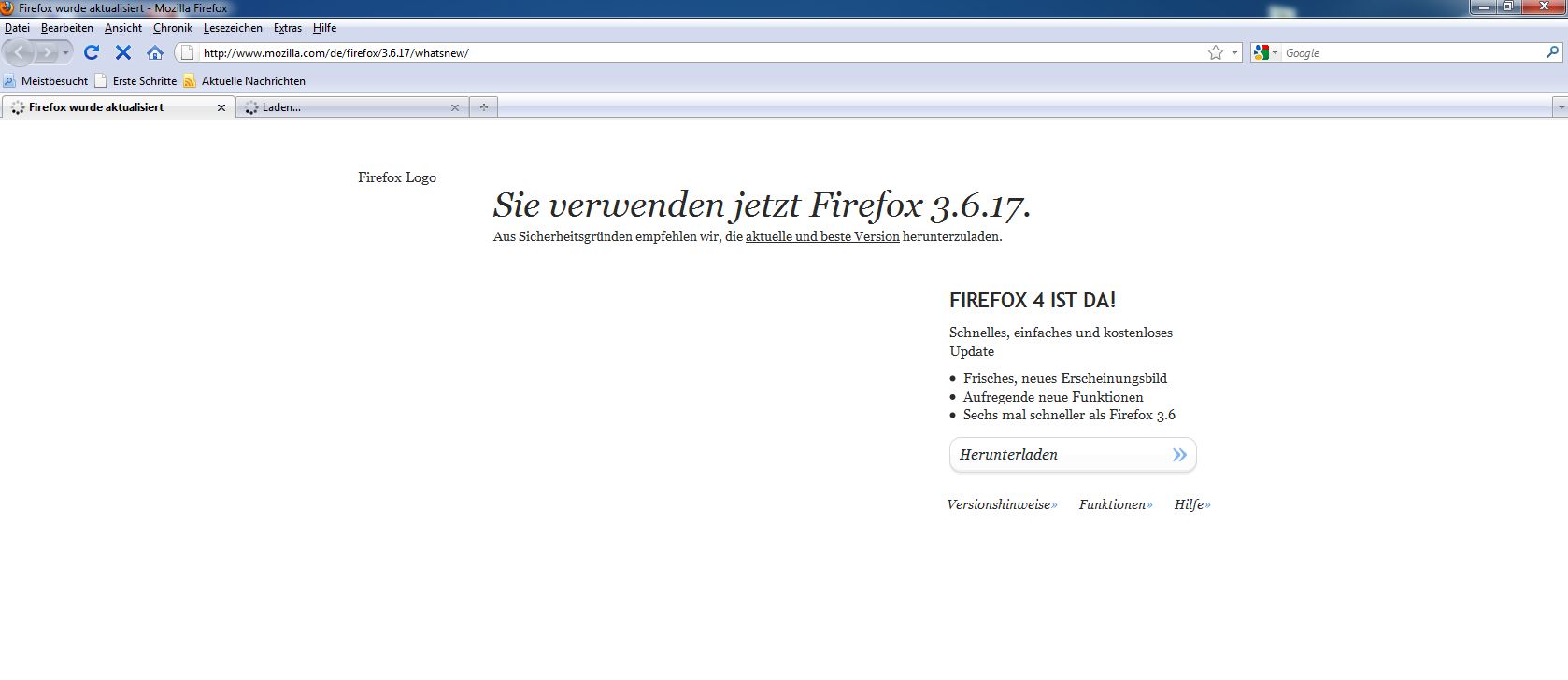Minimize the Firefox window
The width and height of the screenshot is (1568, 680).
tap(1482, 7)
